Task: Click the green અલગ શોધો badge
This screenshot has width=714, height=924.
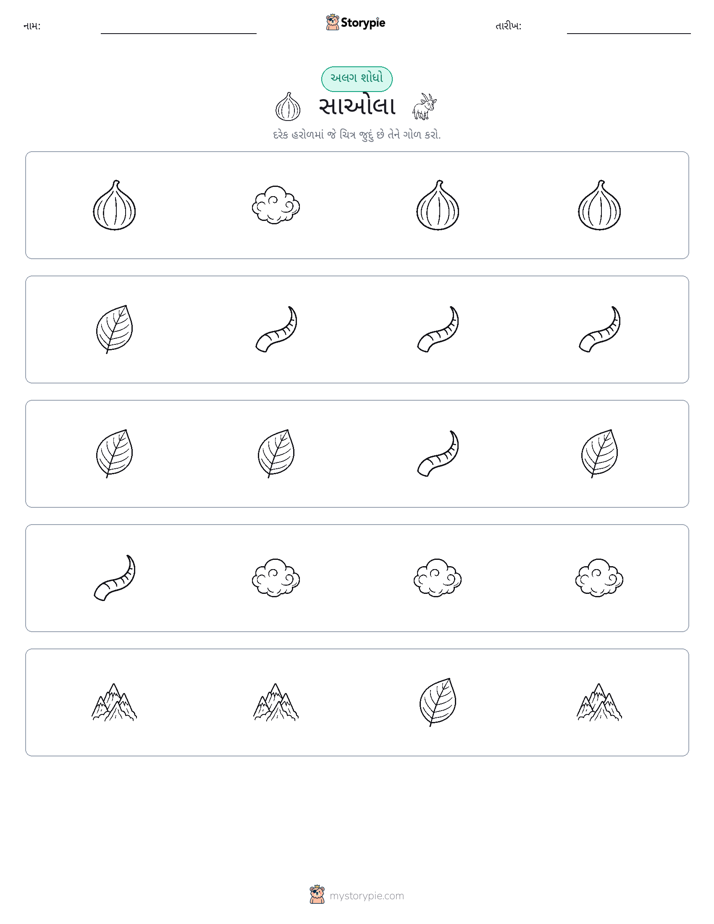Action: click(357, 78)
